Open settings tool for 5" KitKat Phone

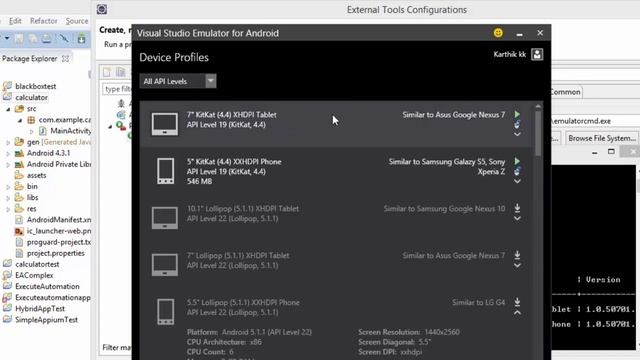pyautogui.click(x=517, y=171)
